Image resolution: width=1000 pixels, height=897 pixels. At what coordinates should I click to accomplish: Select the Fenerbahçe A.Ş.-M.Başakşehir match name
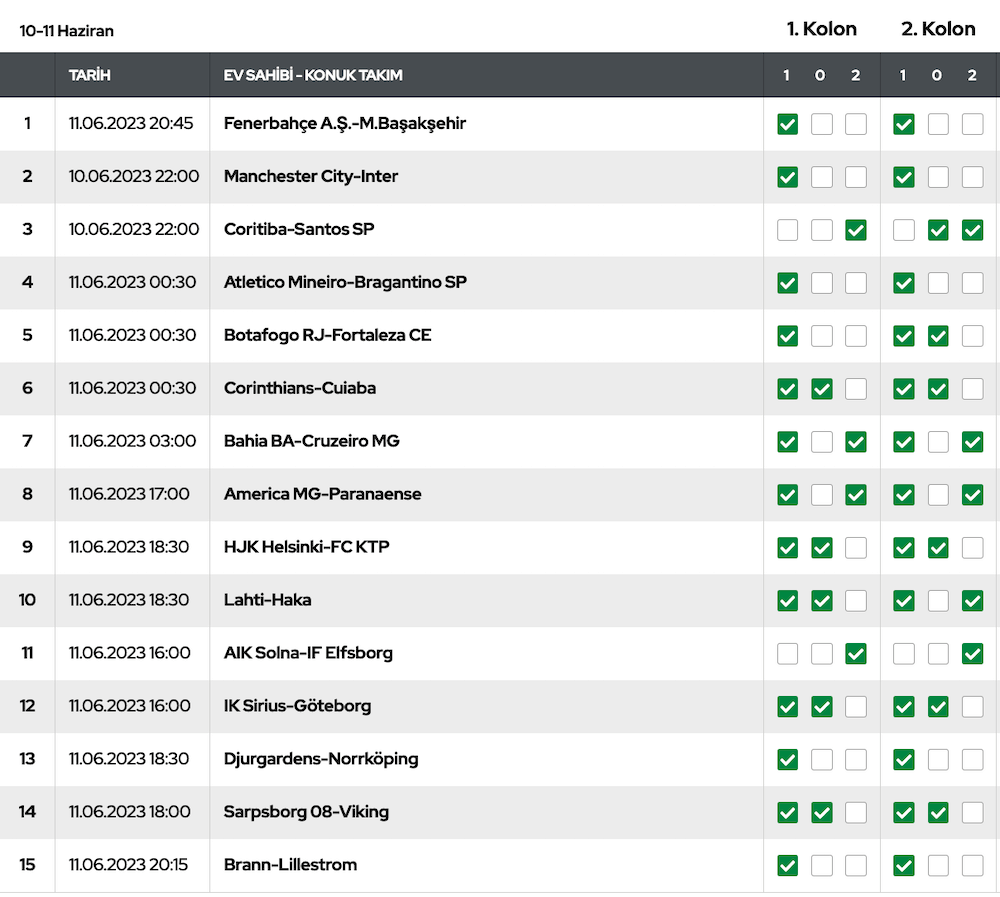344,123
